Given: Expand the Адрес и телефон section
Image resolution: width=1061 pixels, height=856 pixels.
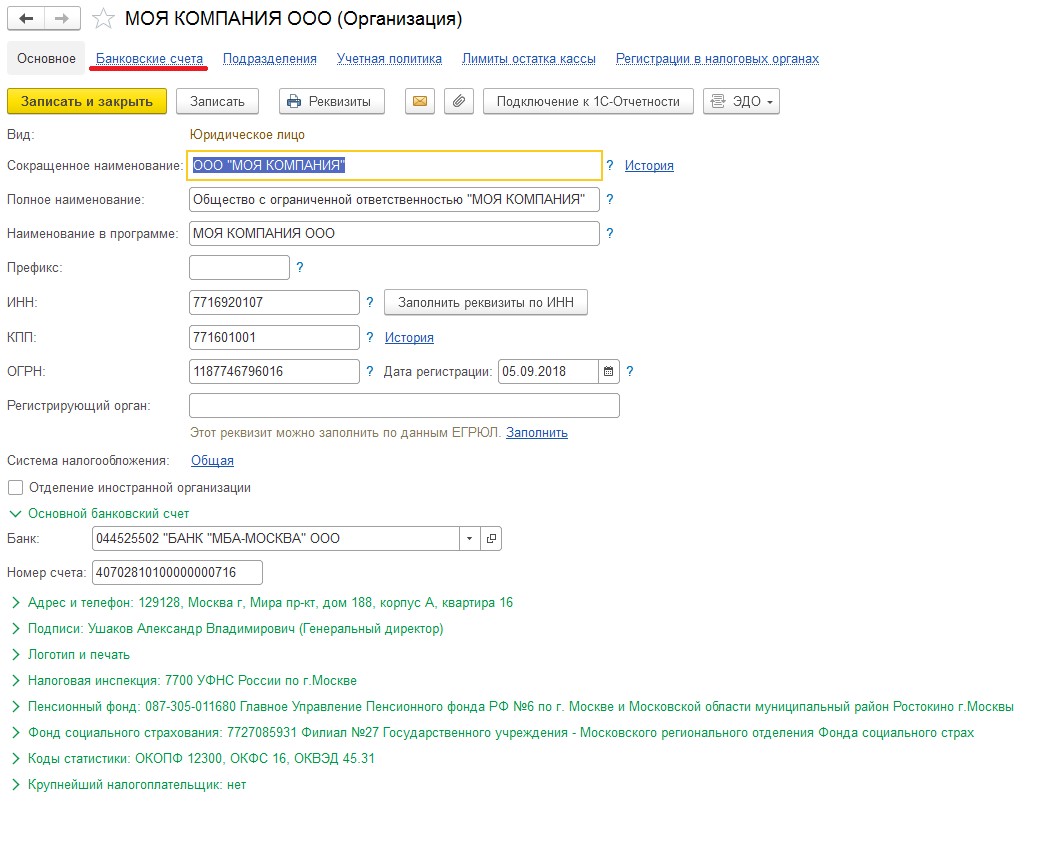Looking at the screenshot, I should point(15,603).
